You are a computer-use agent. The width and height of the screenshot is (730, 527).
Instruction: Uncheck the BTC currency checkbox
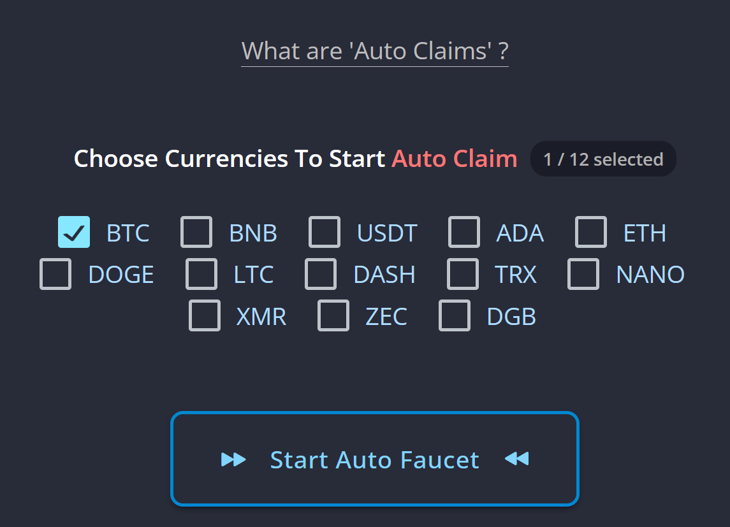pos(74,233)
